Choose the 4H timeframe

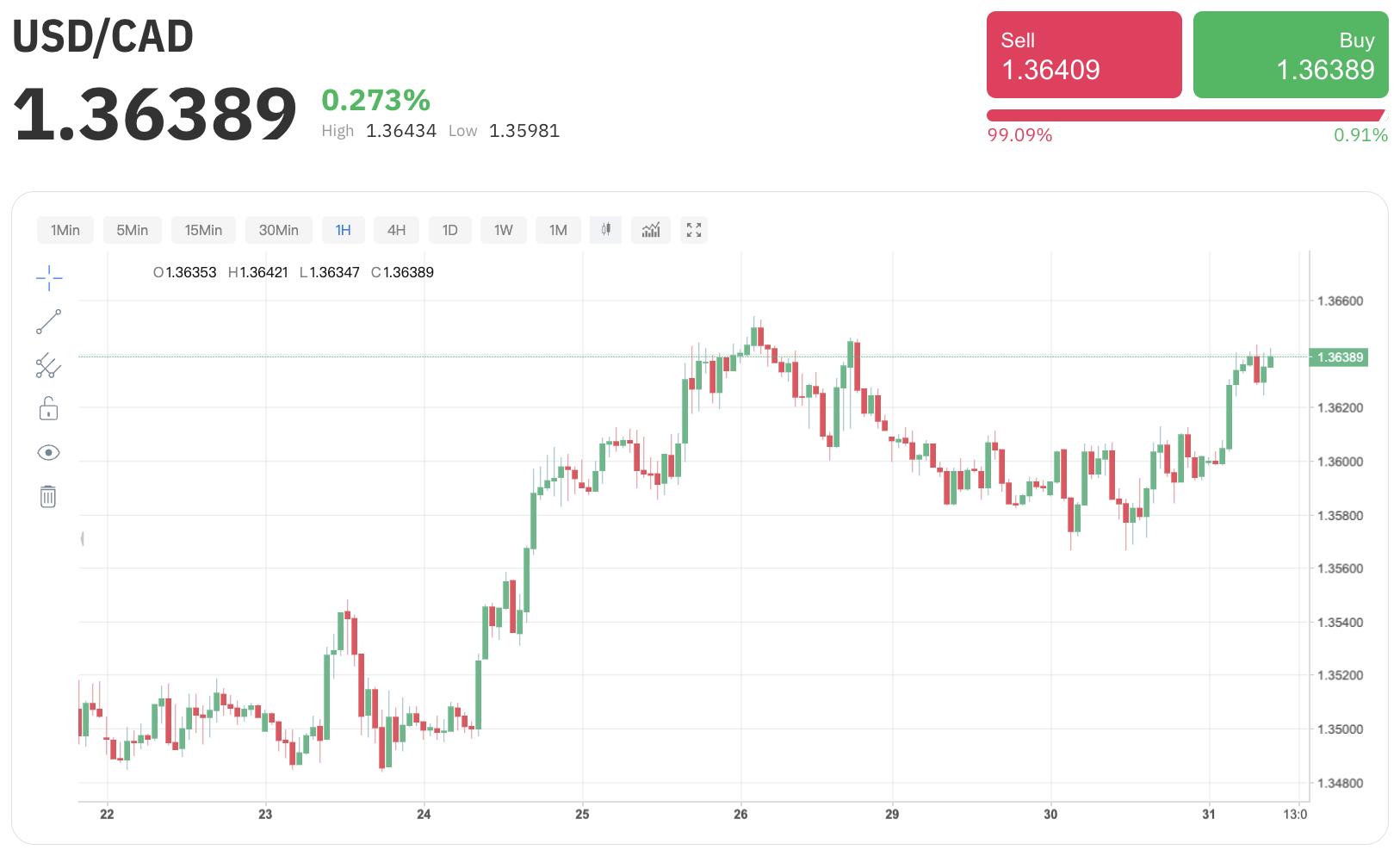tap(396, 230)
